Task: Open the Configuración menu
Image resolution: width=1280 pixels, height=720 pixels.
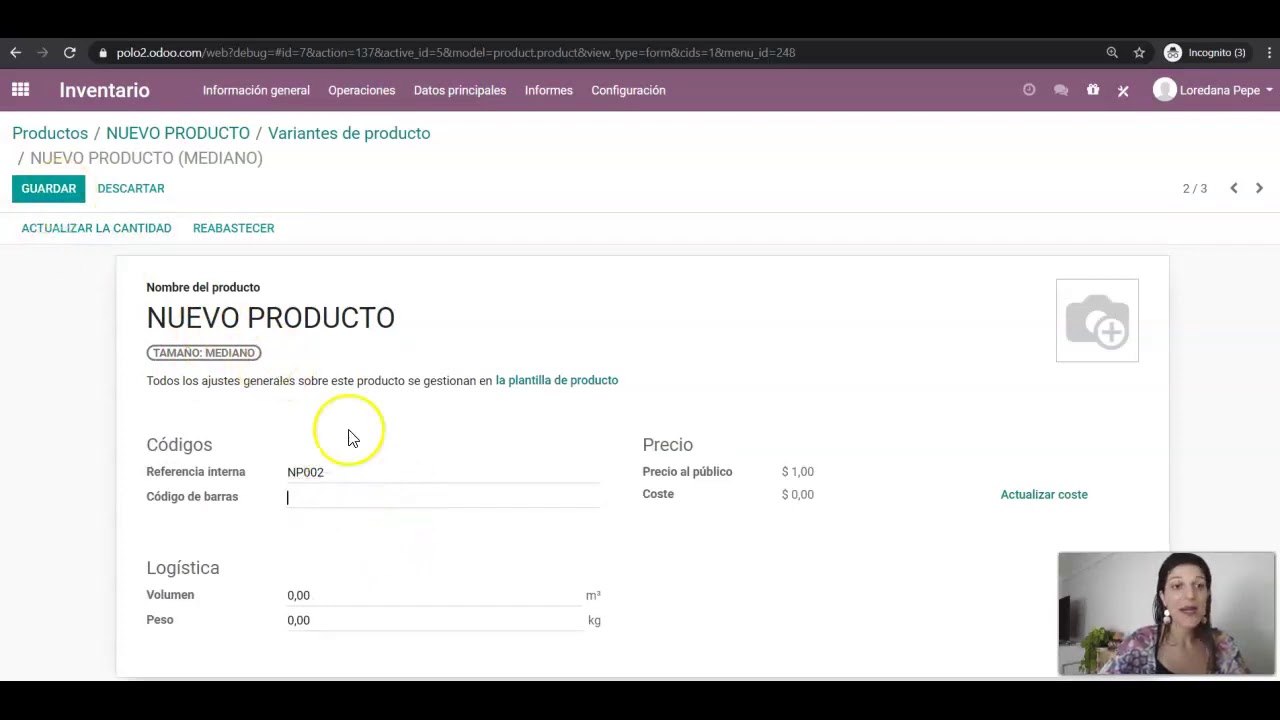Action: (628, 90)
